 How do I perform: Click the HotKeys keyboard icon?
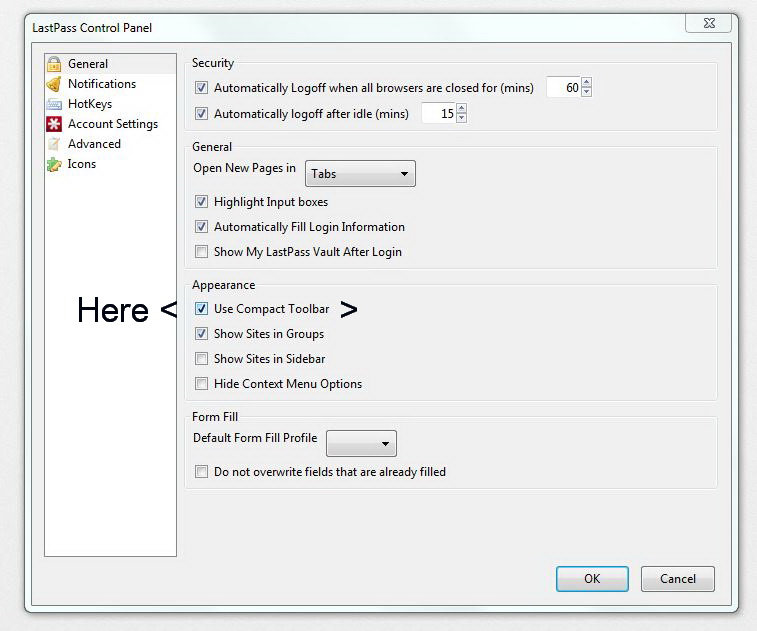[x=54, y=104]
